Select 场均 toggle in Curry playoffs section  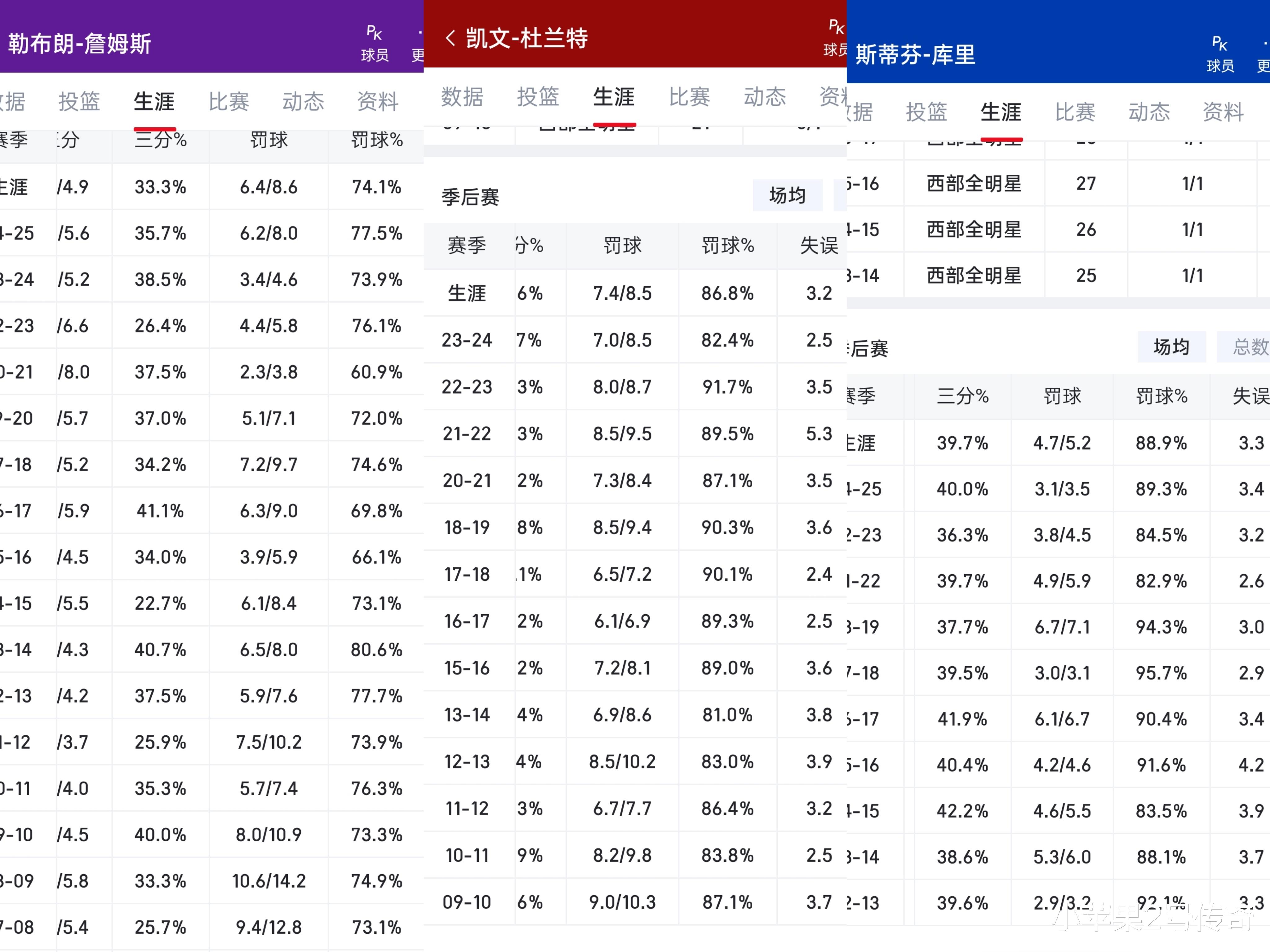pos(1171,346)
